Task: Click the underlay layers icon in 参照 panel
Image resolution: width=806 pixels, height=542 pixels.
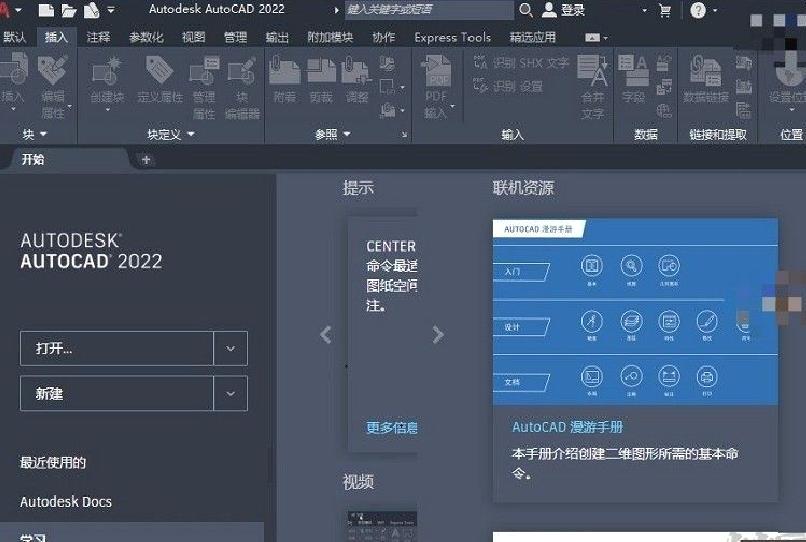Action: coord(387,63)
